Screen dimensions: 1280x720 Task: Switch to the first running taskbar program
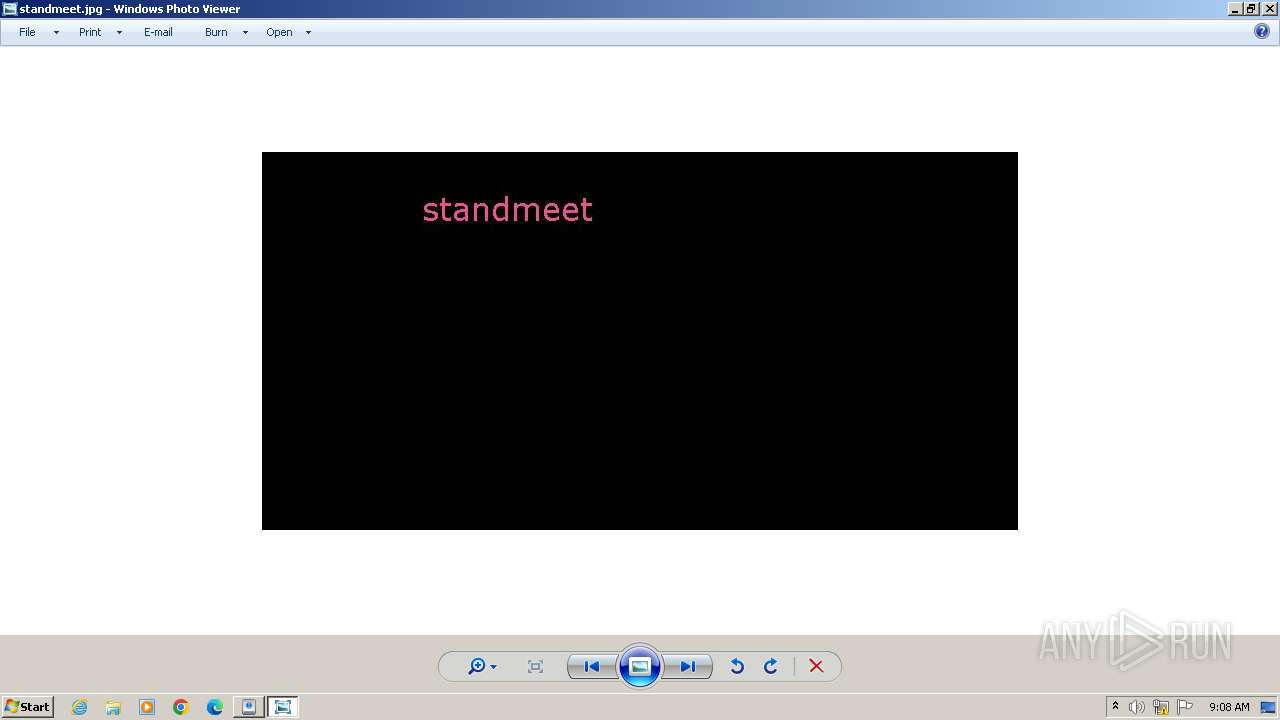tap(249, 707)
